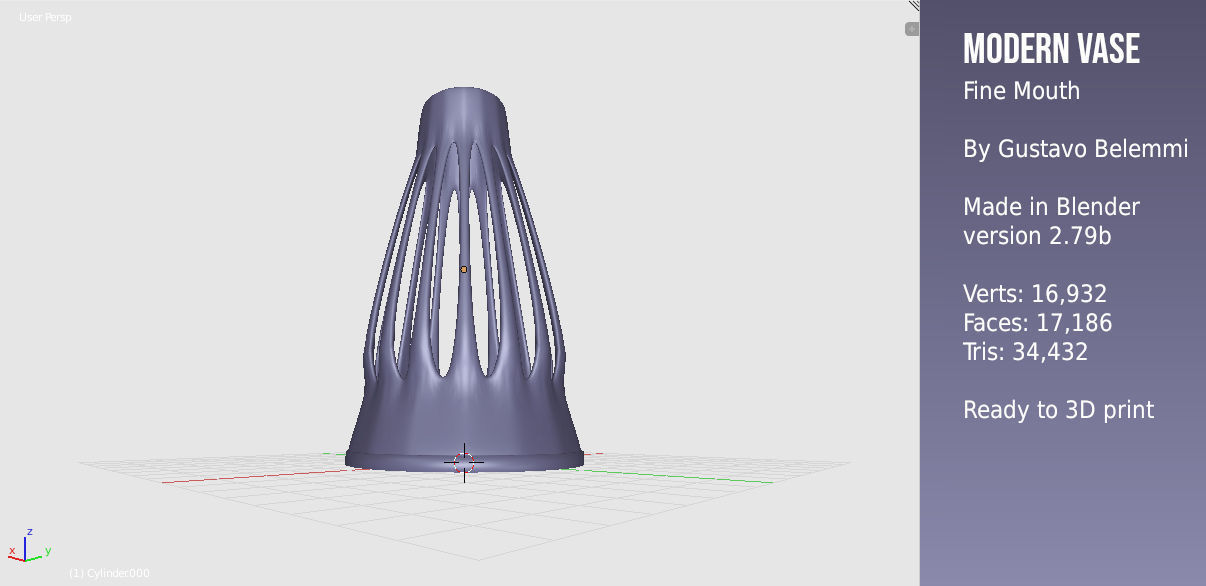Image resolution: width=1206 pixels, height=586 pixels.
Task: Click the 'By Gustavo Belemmi' author text
Action: tap(1075, 149)
